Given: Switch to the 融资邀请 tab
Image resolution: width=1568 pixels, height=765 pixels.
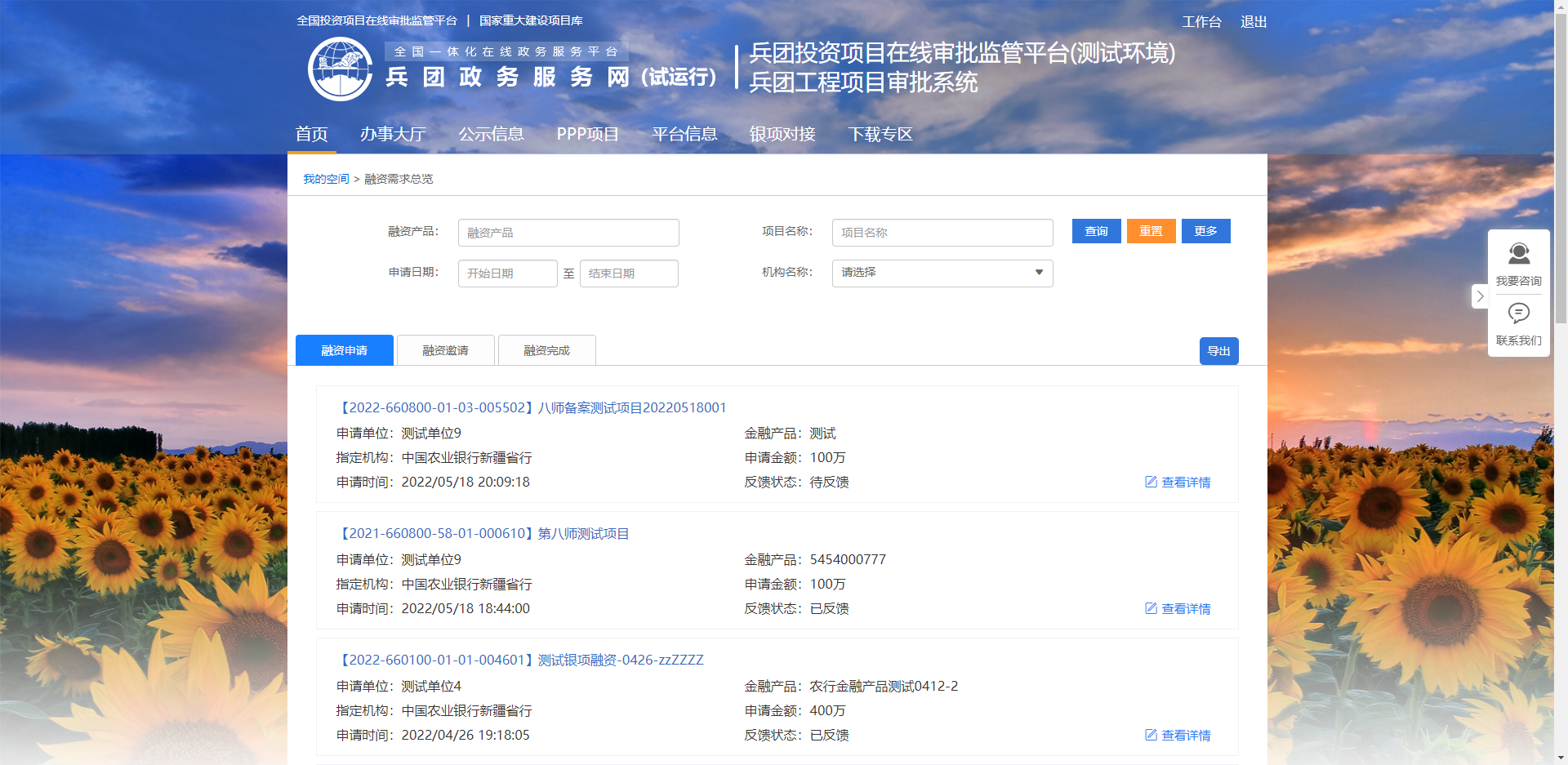Looking at the screenshot, I should point(445,350).
